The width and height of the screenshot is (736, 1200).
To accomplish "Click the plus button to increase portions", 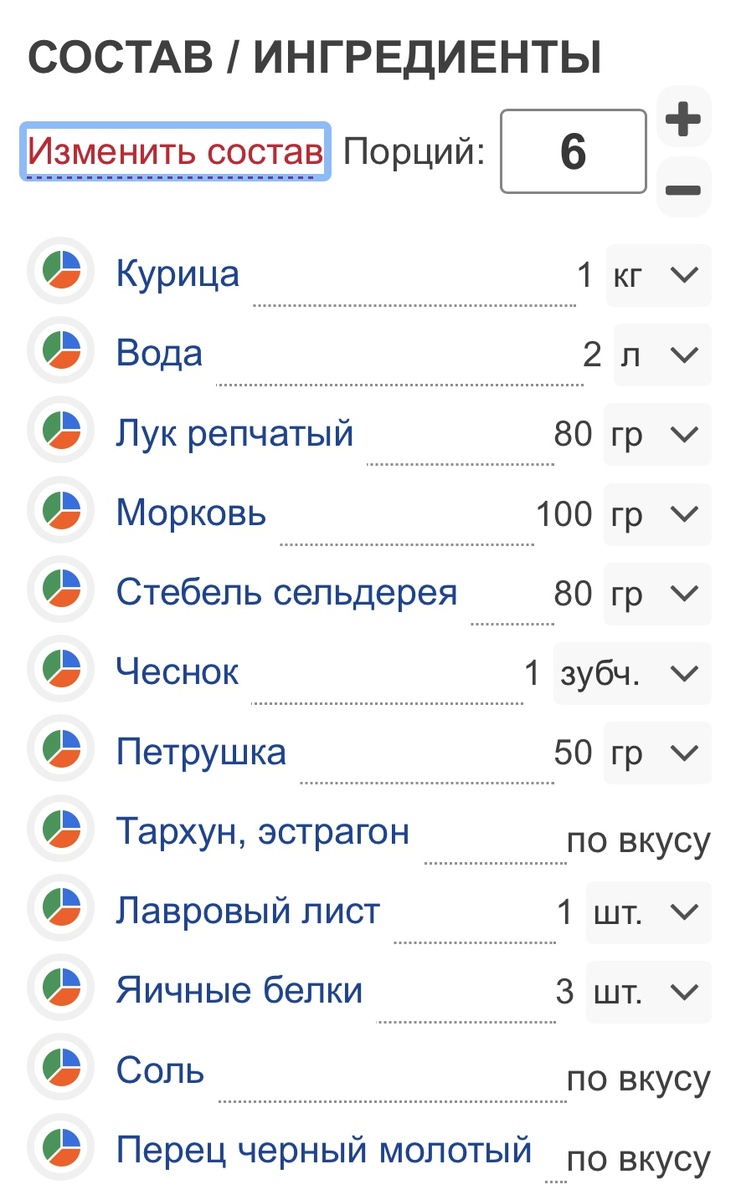I will pos(684,119).
